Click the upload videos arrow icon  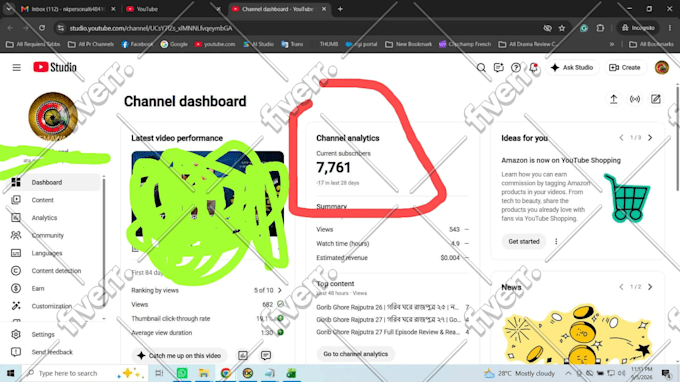click(x=613, y=99)
